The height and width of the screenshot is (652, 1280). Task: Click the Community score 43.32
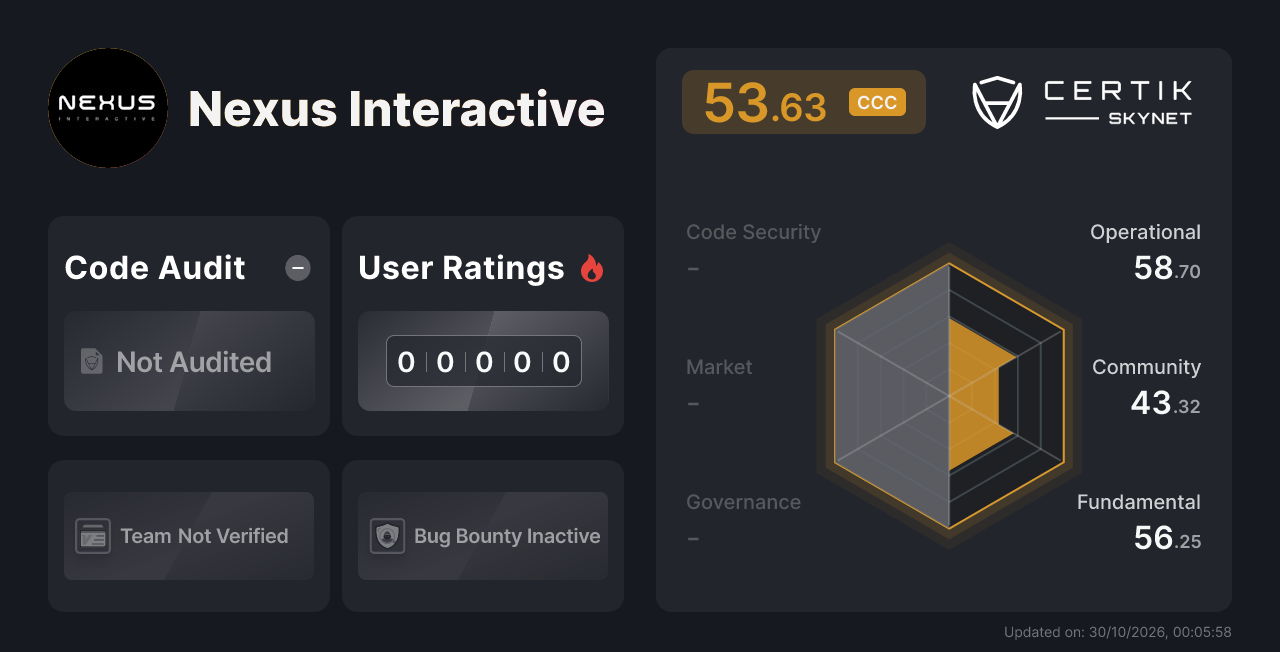[1166, 403]
